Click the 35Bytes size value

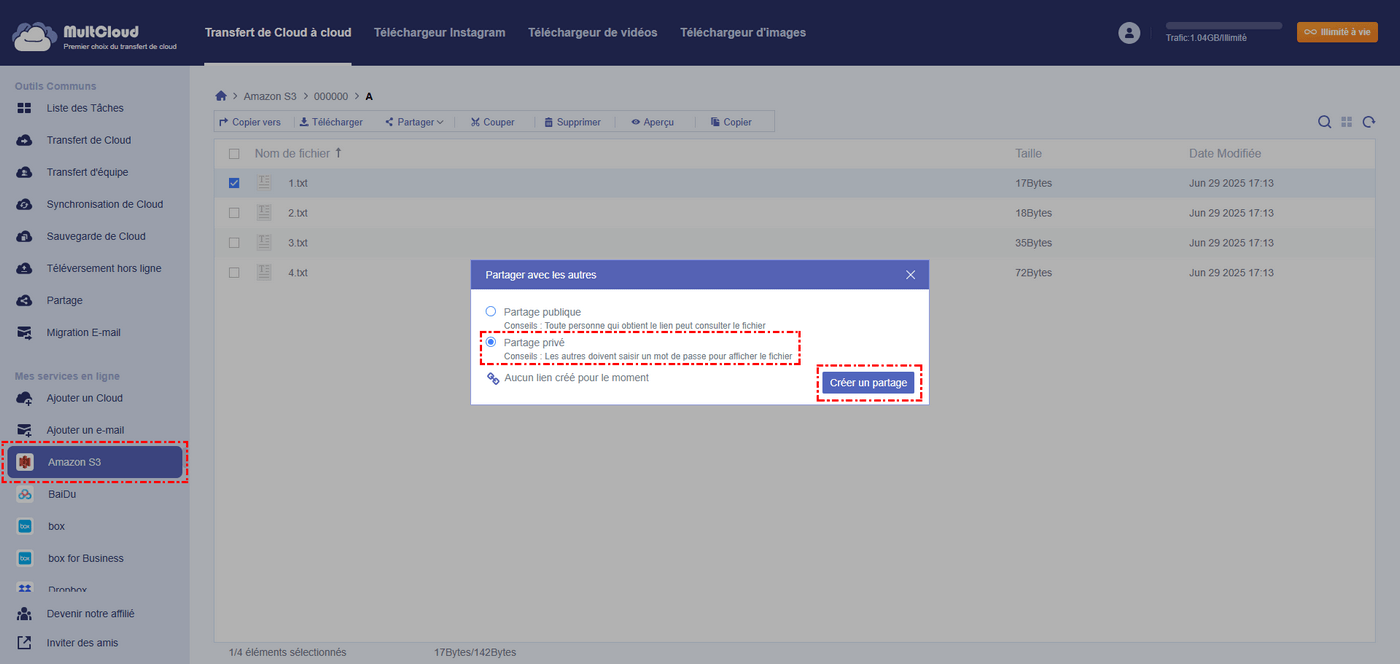[x=1034, y=243]
